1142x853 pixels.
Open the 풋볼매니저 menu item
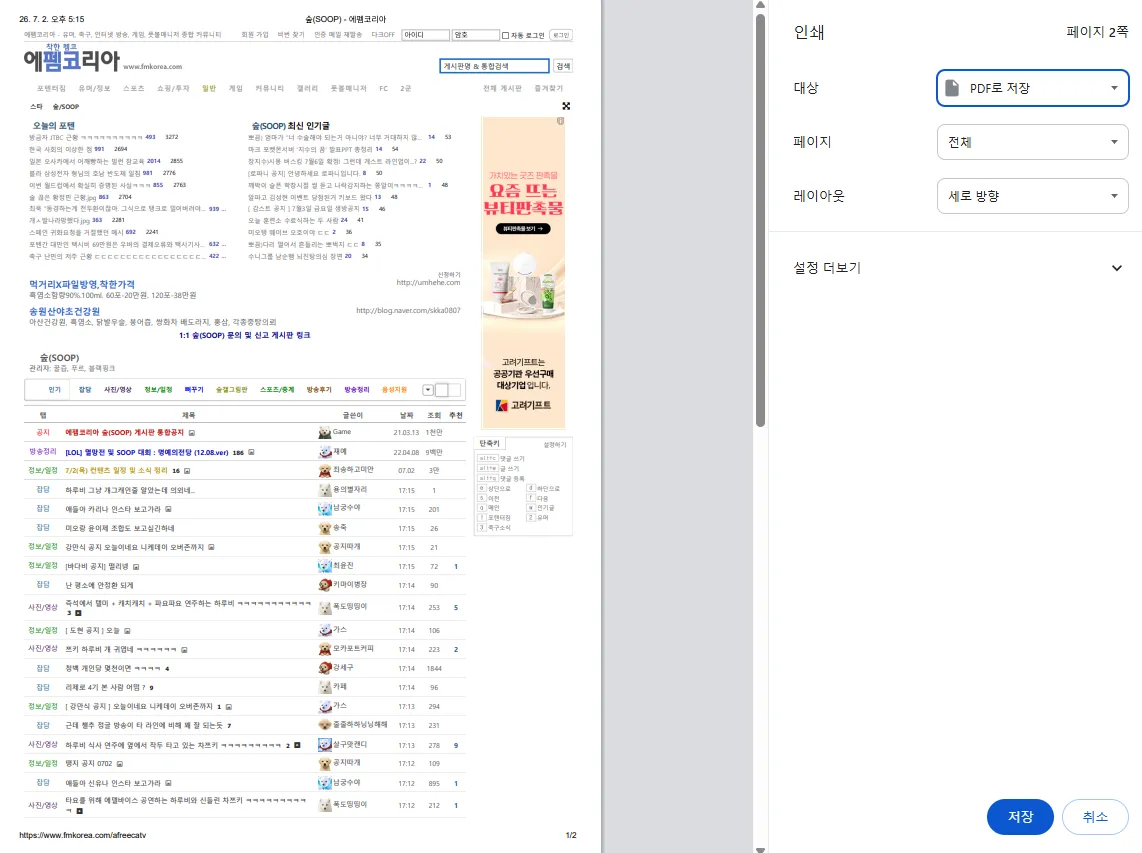[348, 88]
